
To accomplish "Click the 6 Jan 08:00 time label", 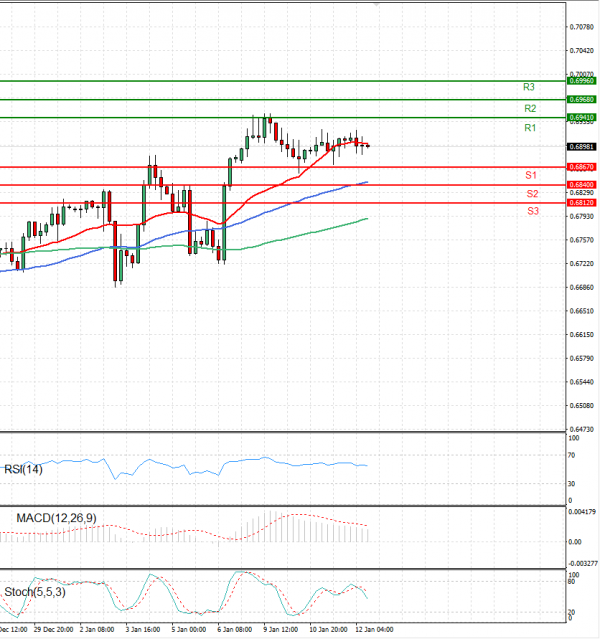I will coord(235,630).
